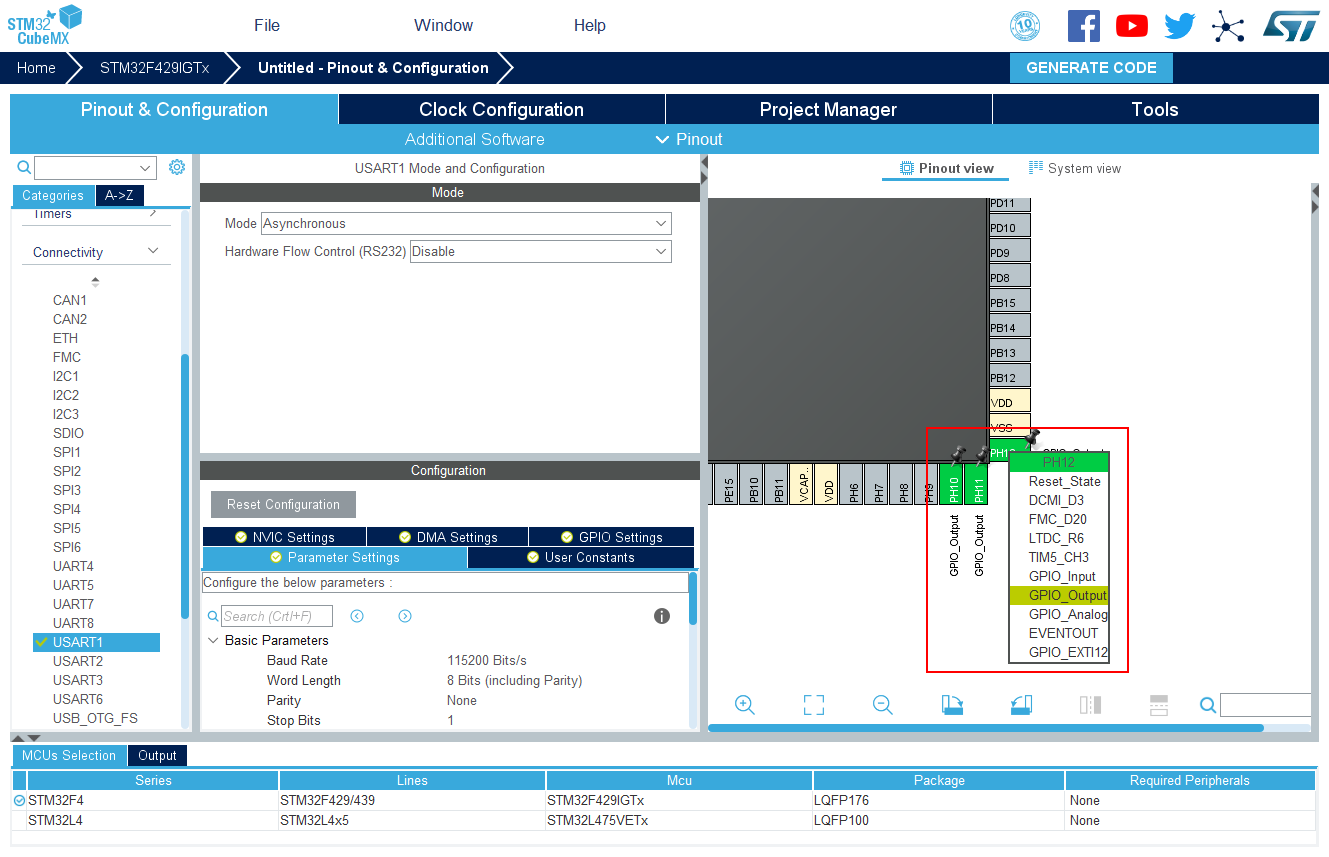
Task: Click the fit-to-screen pinout icon
Action: [814, 705]
